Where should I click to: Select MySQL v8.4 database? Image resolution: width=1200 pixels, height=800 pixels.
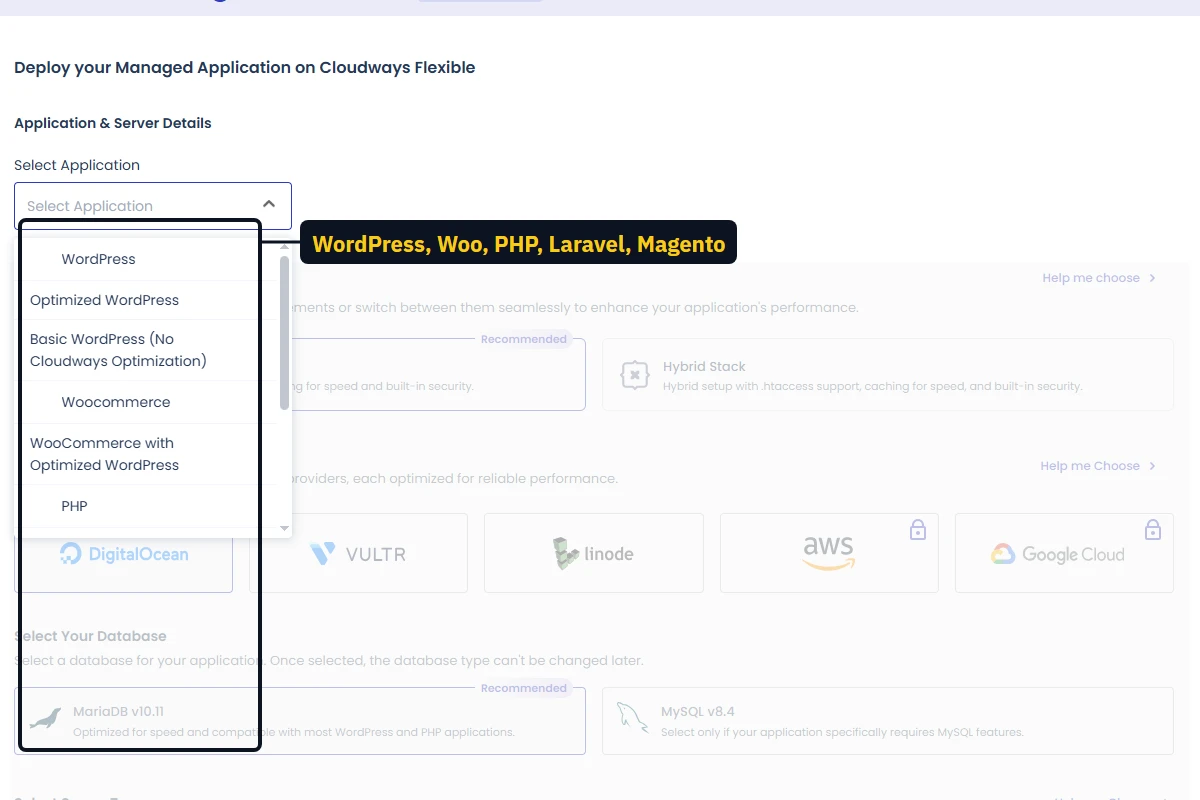coord(887,720)
